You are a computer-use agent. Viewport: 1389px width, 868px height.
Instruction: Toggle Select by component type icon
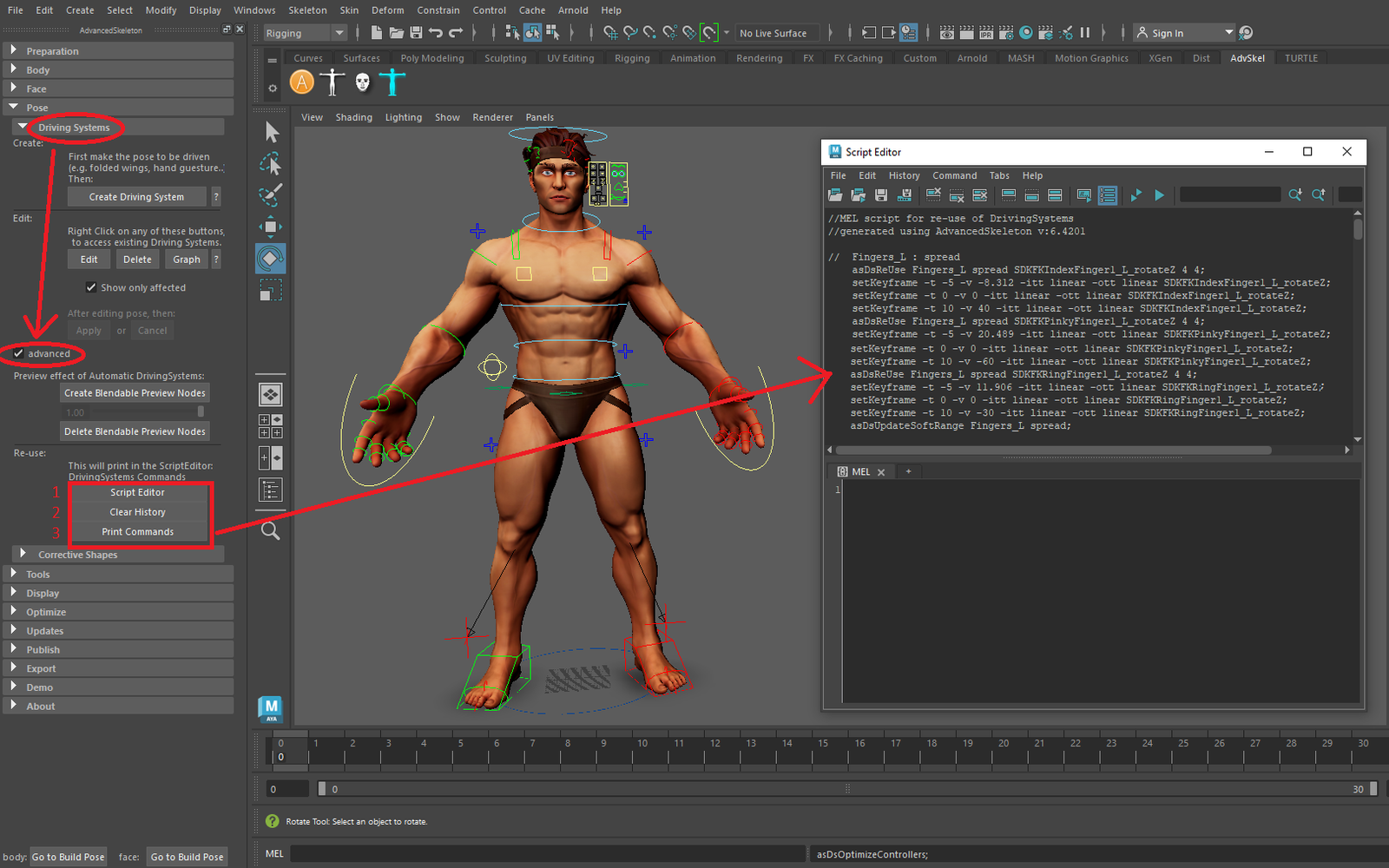tap(552, 33)
